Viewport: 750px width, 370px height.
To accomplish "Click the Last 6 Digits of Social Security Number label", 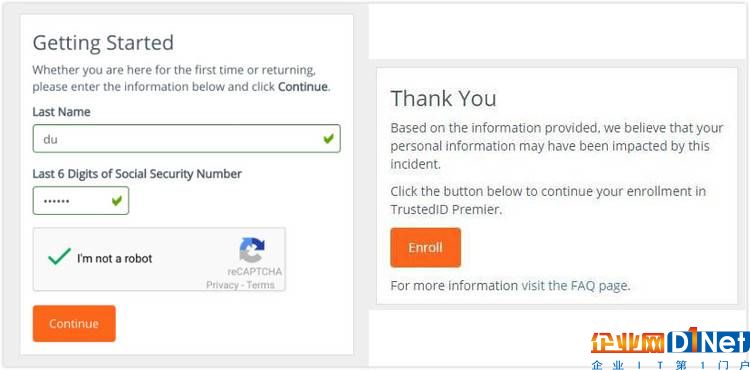I will 137,174.
